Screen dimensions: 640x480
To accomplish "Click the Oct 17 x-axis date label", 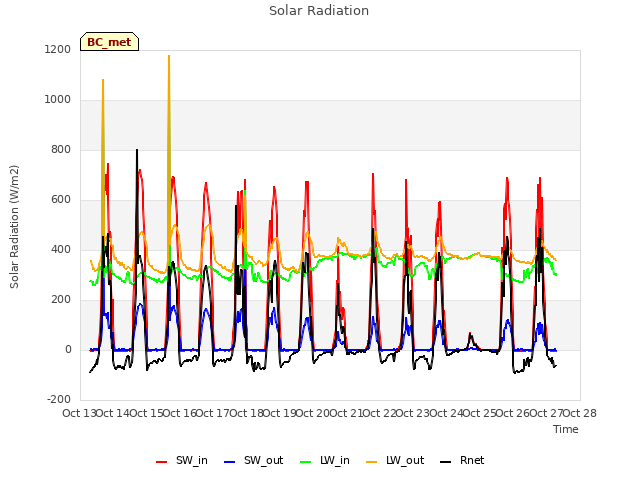I will [x=213, y=413].
